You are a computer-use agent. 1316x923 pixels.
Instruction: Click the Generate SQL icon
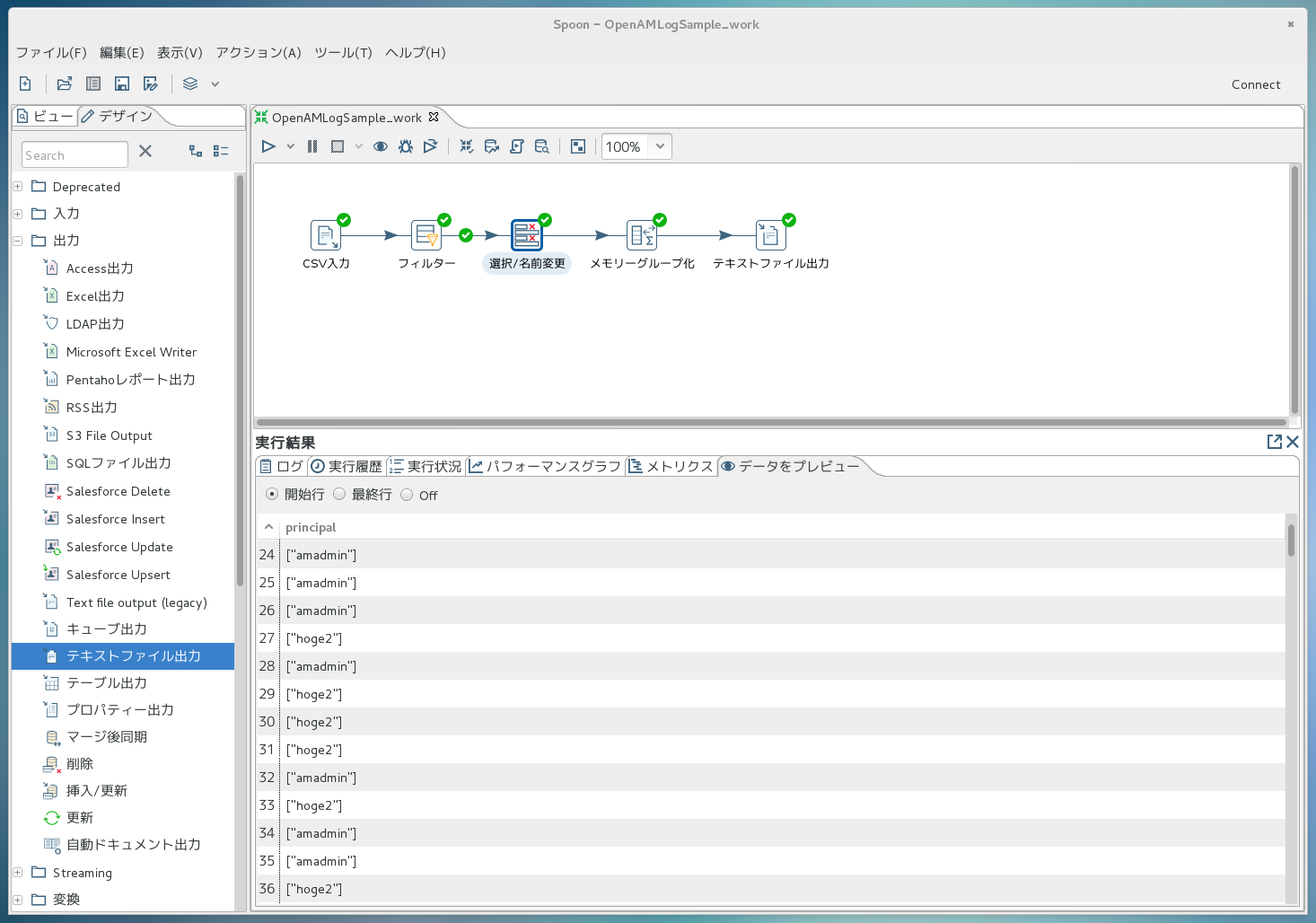tap(517, 146)
